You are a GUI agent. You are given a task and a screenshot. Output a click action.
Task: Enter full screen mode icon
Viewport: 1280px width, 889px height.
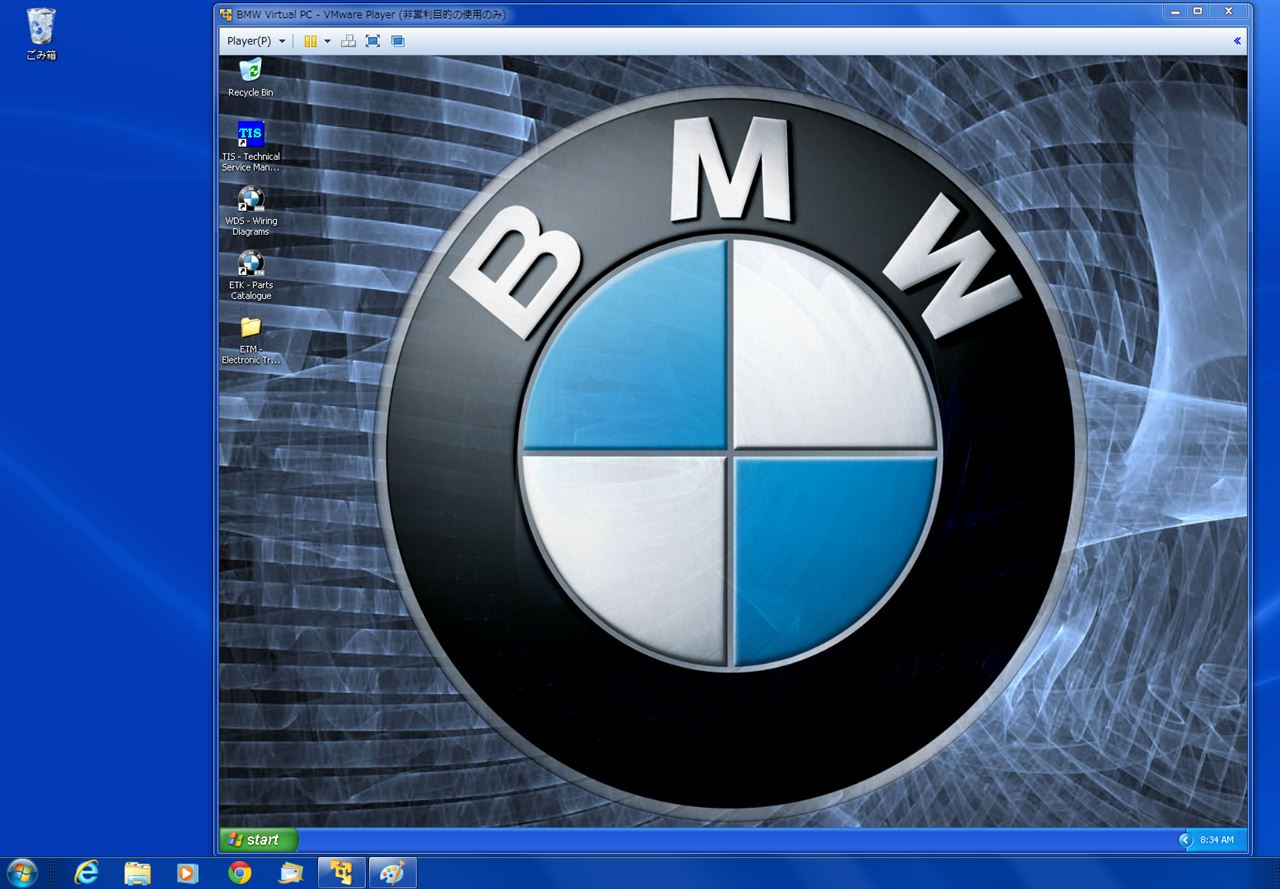pyautogui.click(x=373, y=41)
